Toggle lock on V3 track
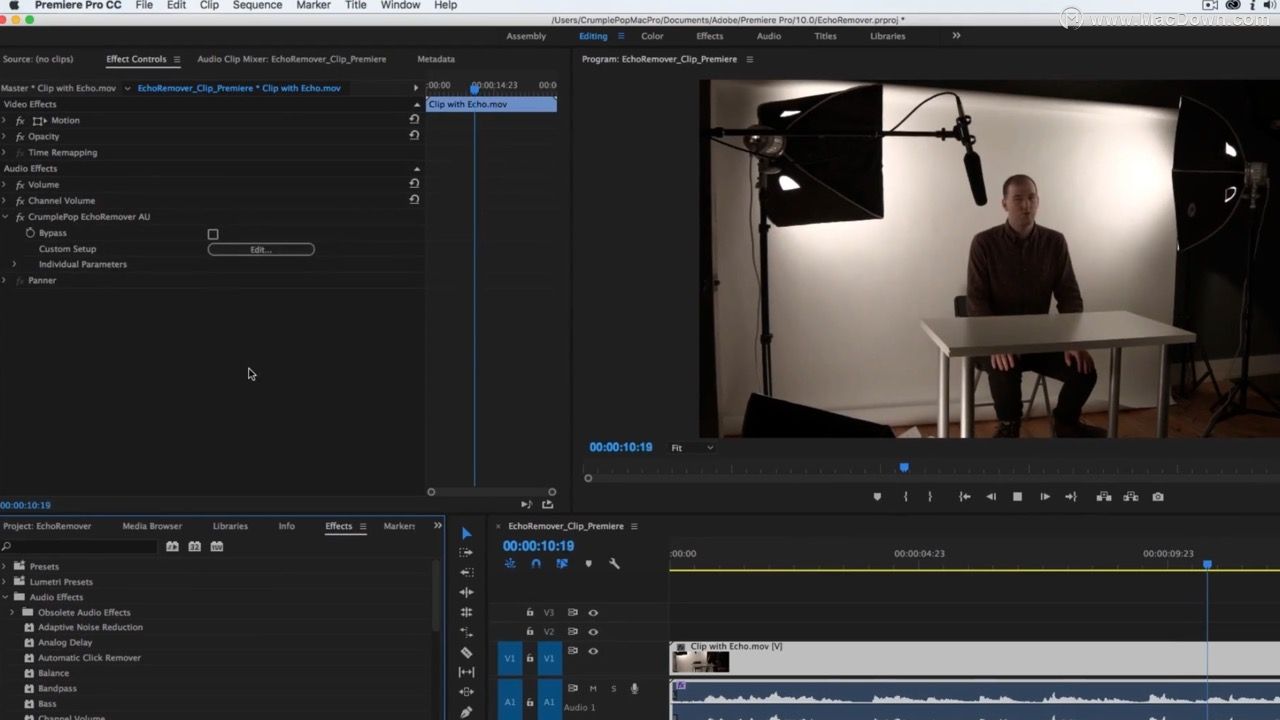The width and height of the screenshot is (1280, 720). (530, 612)
